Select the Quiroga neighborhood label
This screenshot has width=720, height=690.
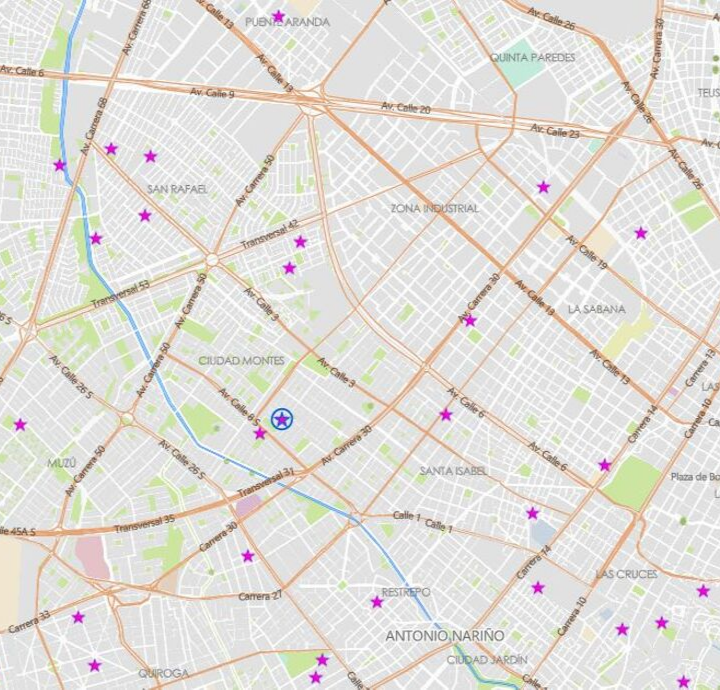click(165, 673)
